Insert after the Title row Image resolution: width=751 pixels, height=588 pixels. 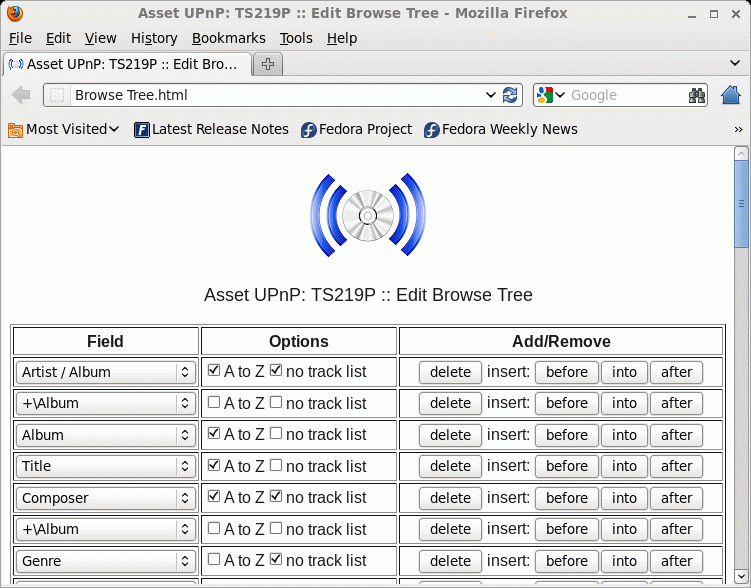(x=676, y=466)
